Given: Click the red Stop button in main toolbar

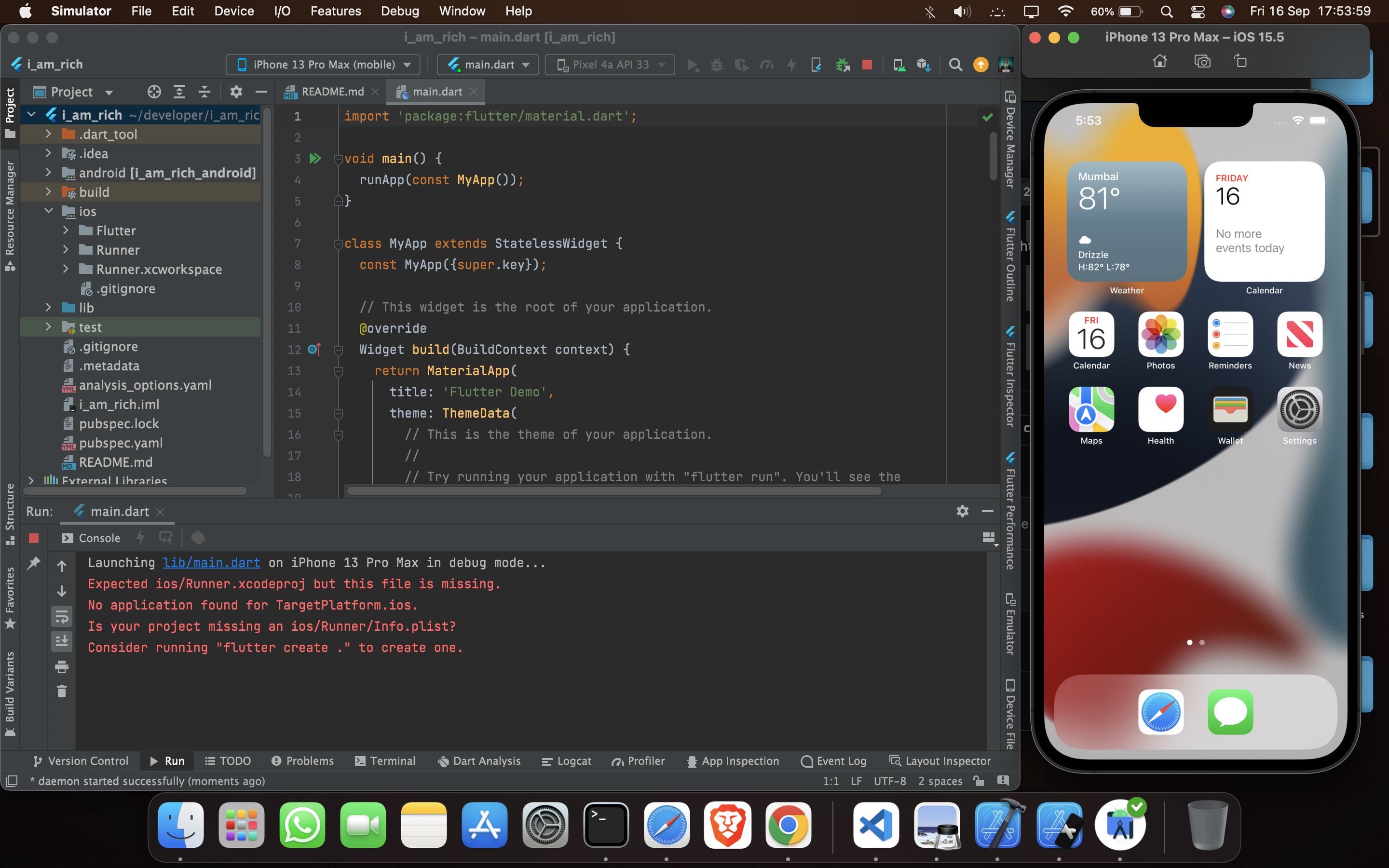Looking at the screenshot, I should [x=867, y=64].
